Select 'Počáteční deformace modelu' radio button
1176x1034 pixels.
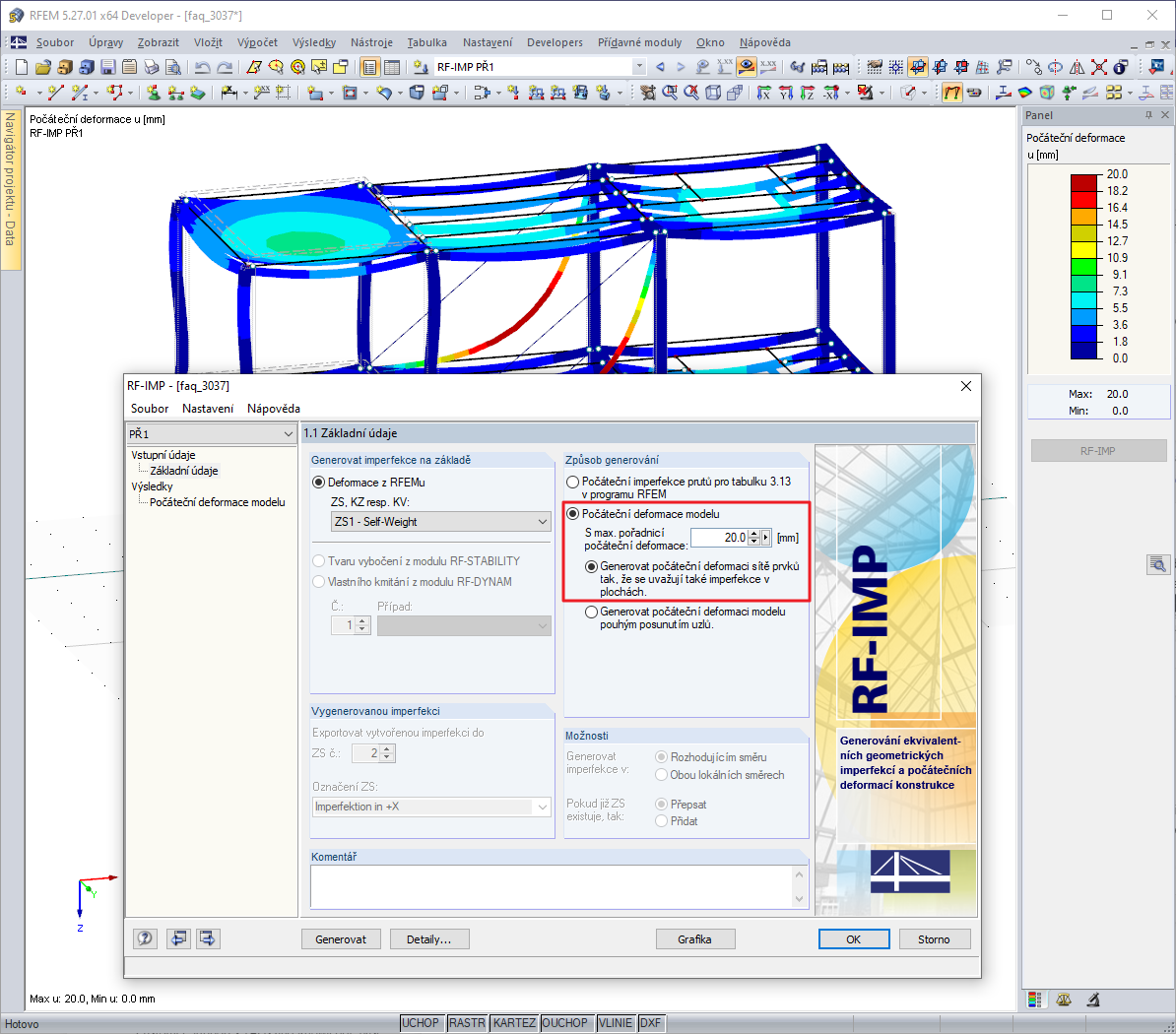573,514
